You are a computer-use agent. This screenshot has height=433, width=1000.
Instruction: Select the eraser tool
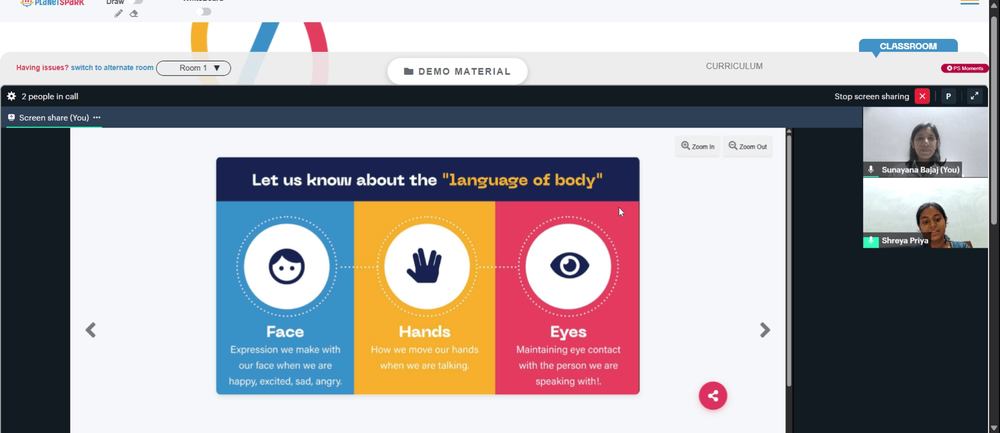(134, 13)
